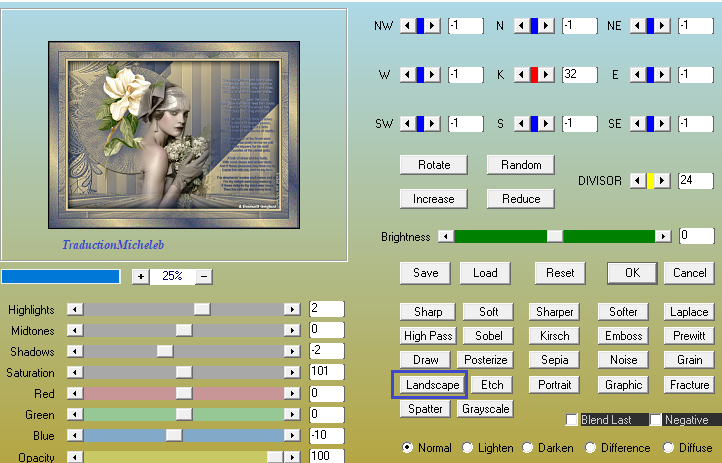Viewport: 722px width, 463px height.
Task: Cancel the filter dialog
Action: pos(689,273)
